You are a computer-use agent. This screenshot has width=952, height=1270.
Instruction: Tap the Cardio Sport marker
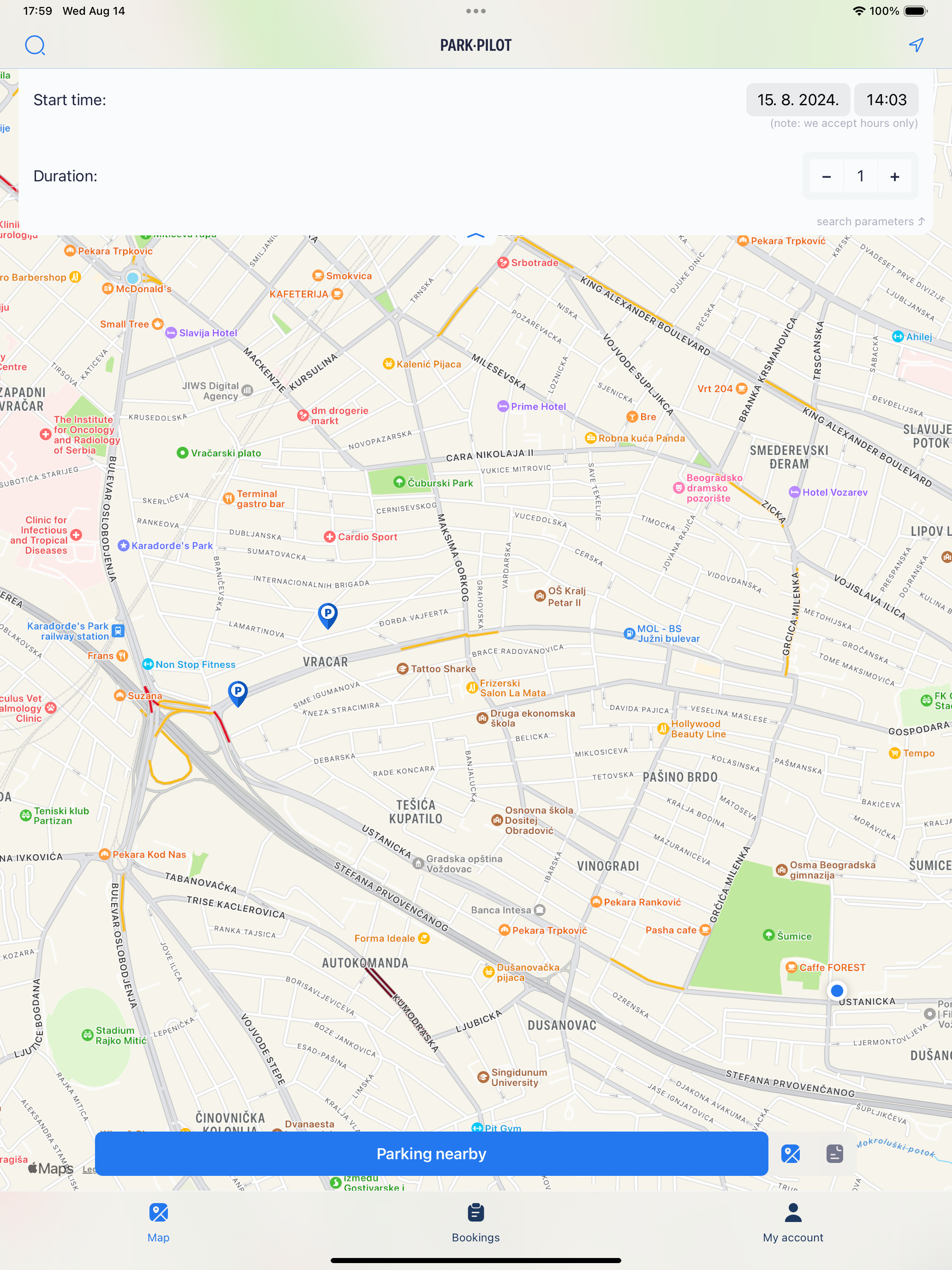(x=329, y=537)
